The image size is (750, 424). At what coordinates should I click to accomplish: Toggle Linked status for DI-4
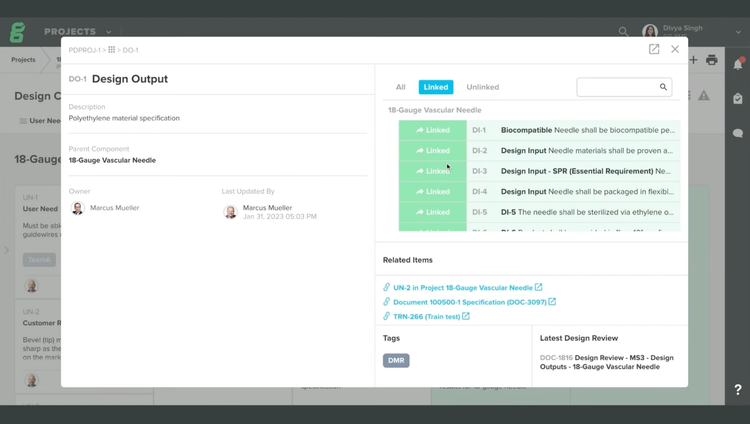[432, 192]
